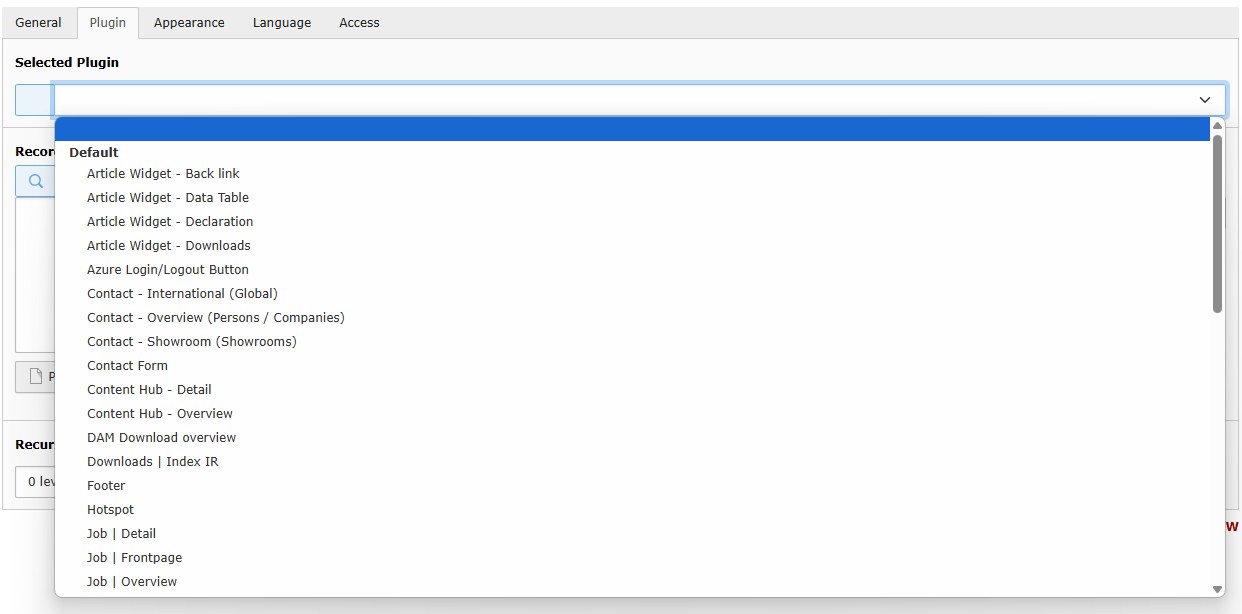The image size is (1242, 614).
Task: Choose Contact - International (Global)
Action: [182, 294]
